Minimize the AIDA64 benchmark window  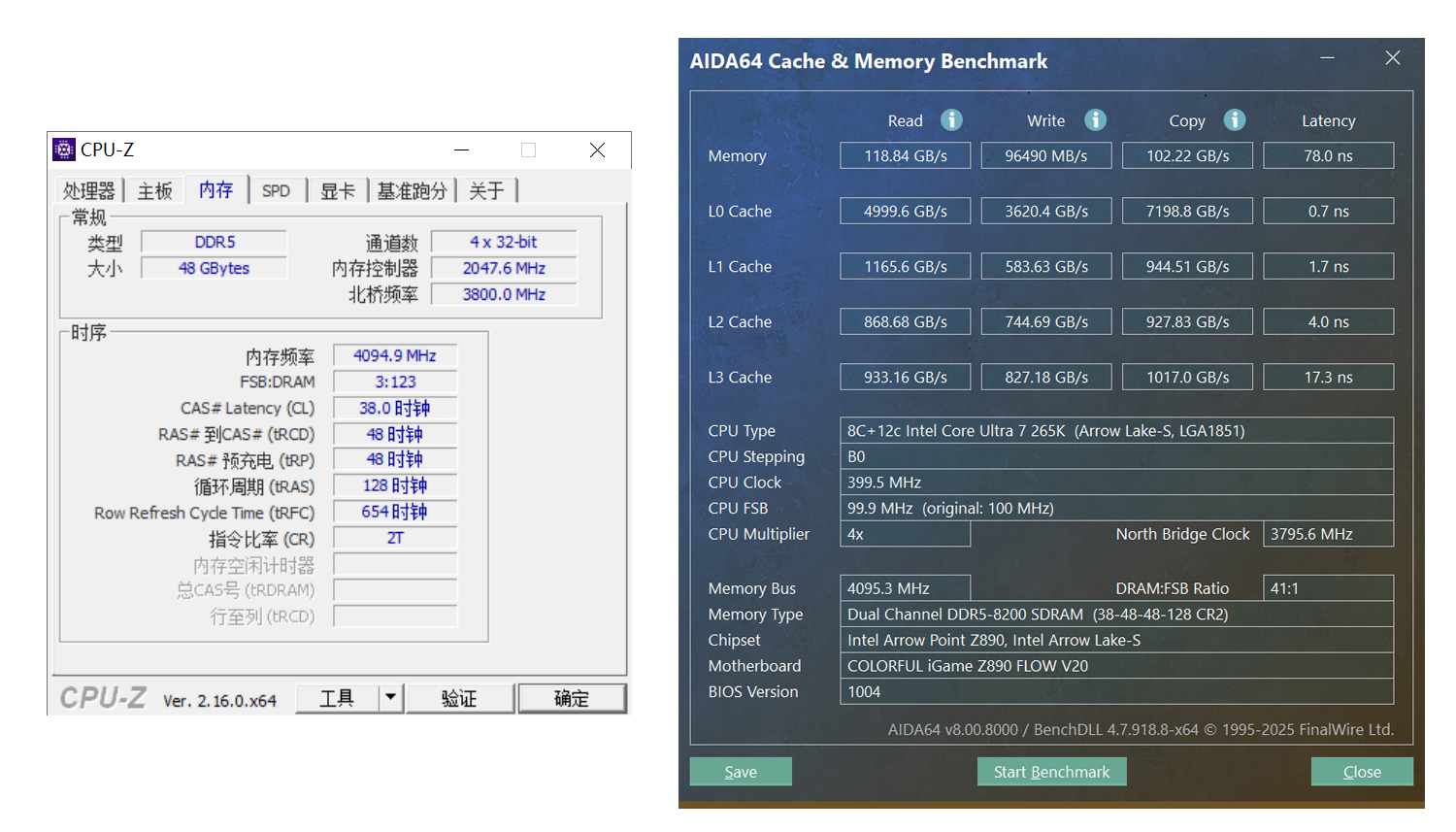pyautogui.click(x=1327, y=58)
